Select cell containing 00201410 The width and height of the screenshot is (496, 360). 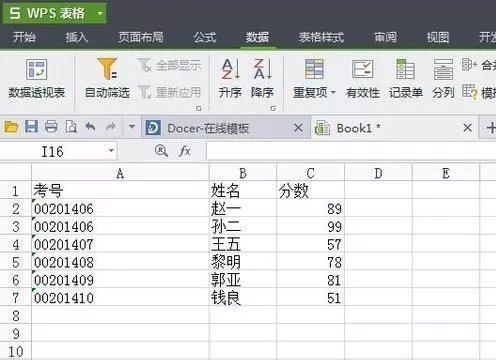(x=120, y=298)
